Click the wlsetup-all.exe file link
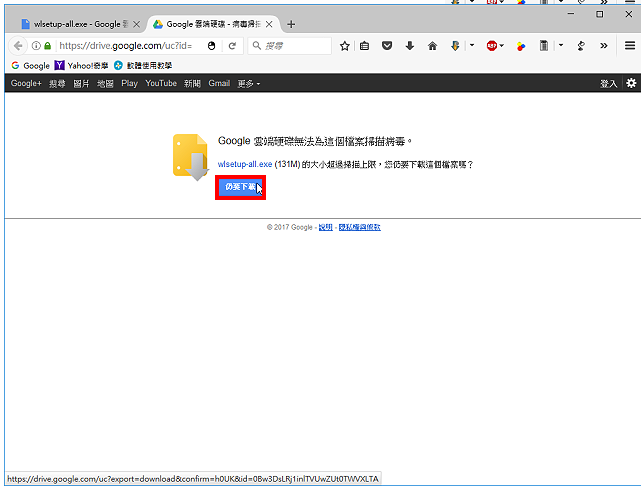The width and height of the screenshot is (641, 486). coord(245,164)
